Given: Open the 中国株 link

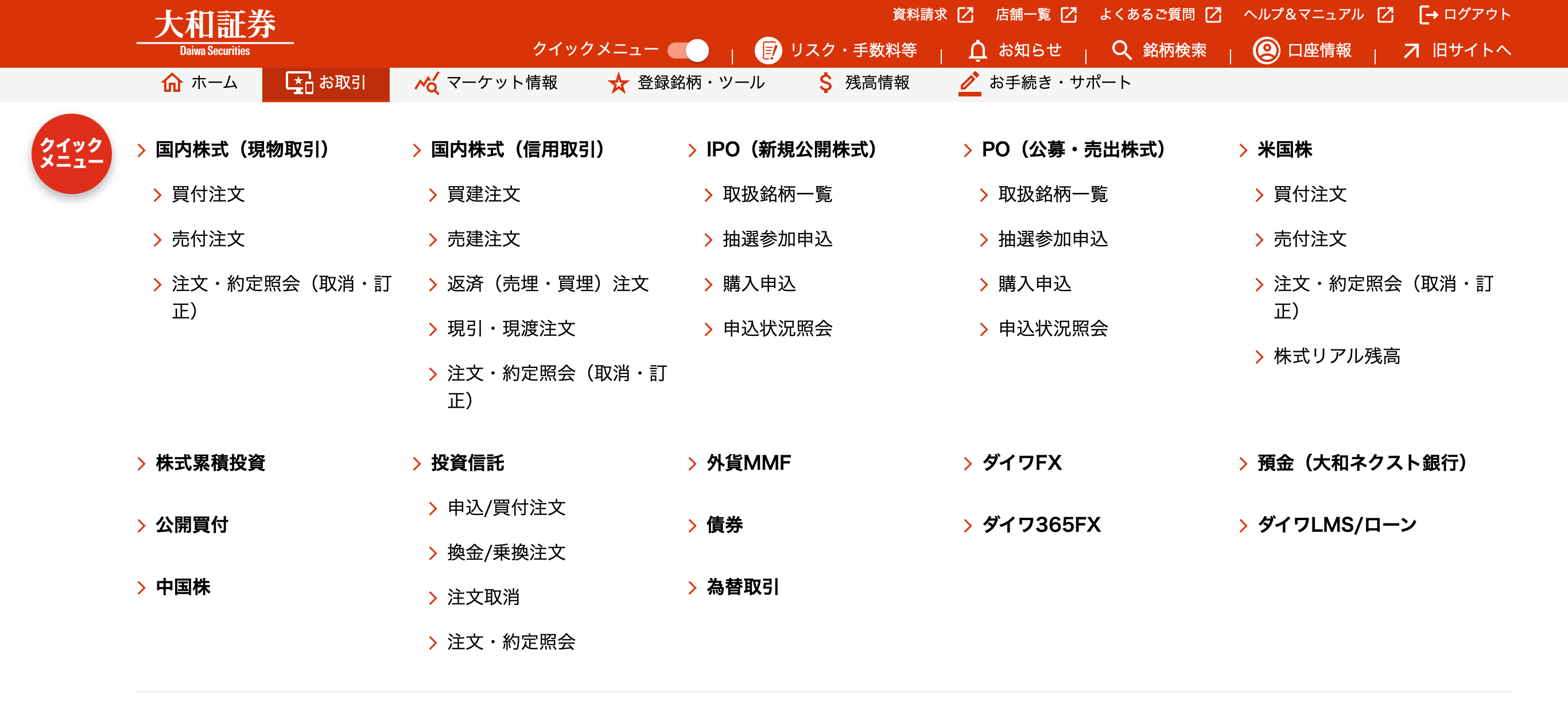Looking at the screenshot, I should (x=183, y=588).
